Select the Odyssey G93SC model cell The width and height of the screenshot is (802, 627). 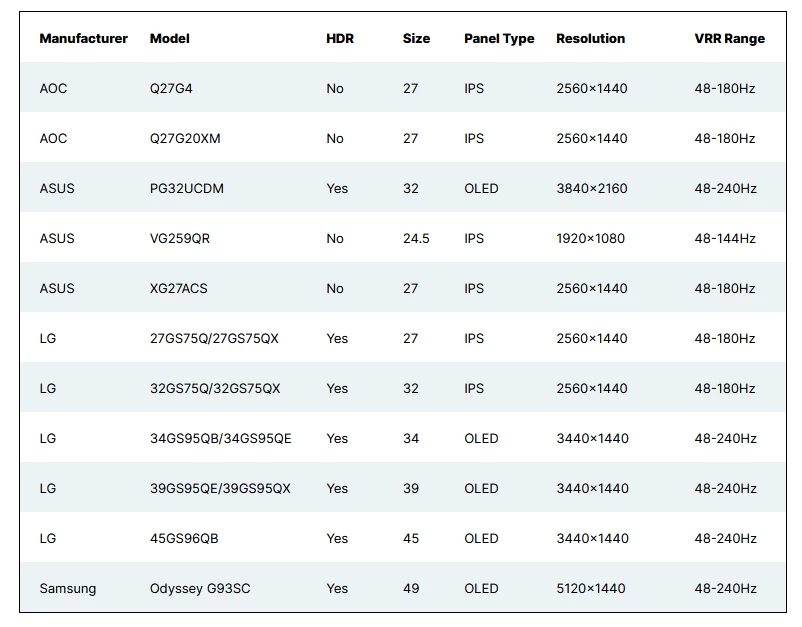[200, 589]
